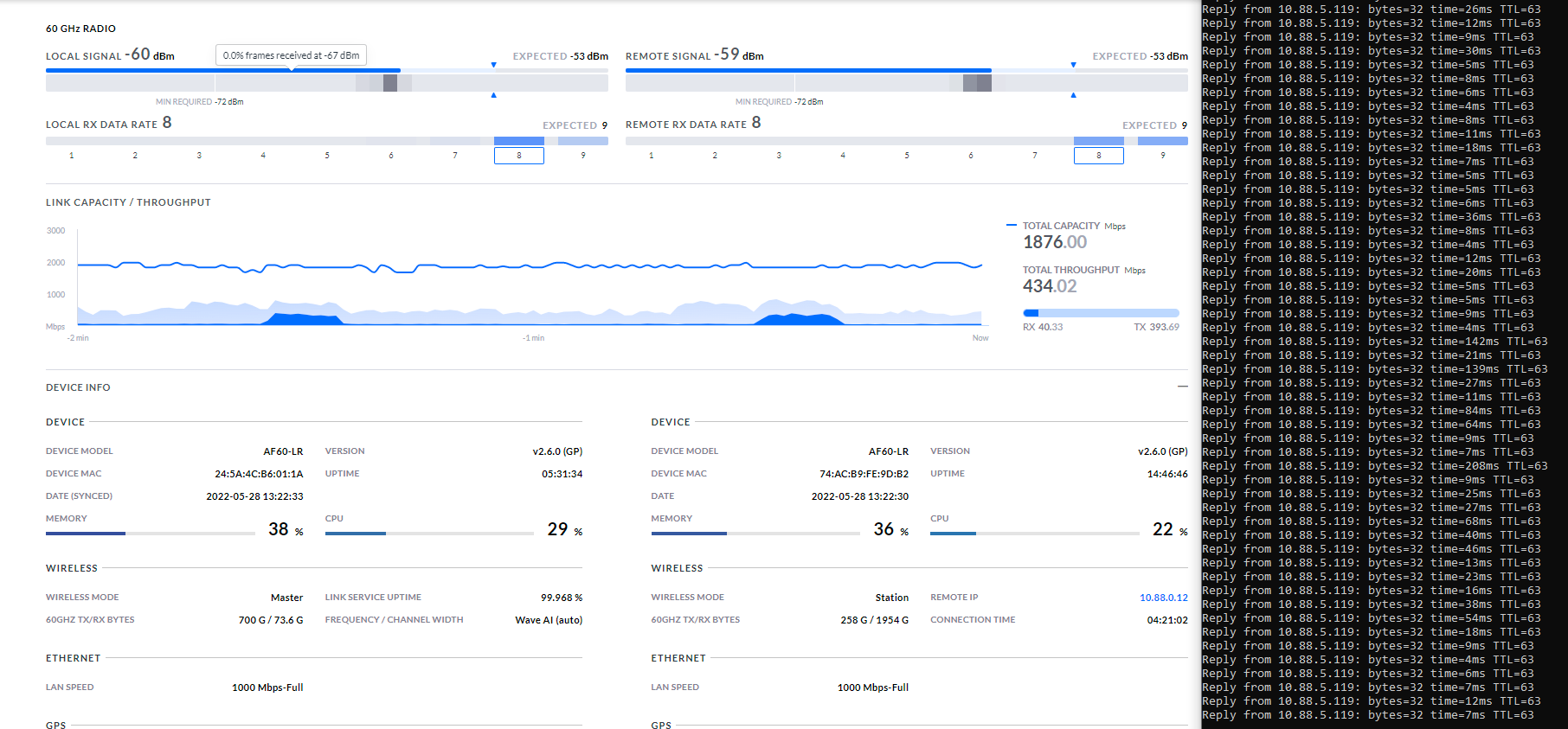Click remote uptime value 14:46:46
Screen dimensions: 1568x729
pyautogui.click(x=1167, y=474)
